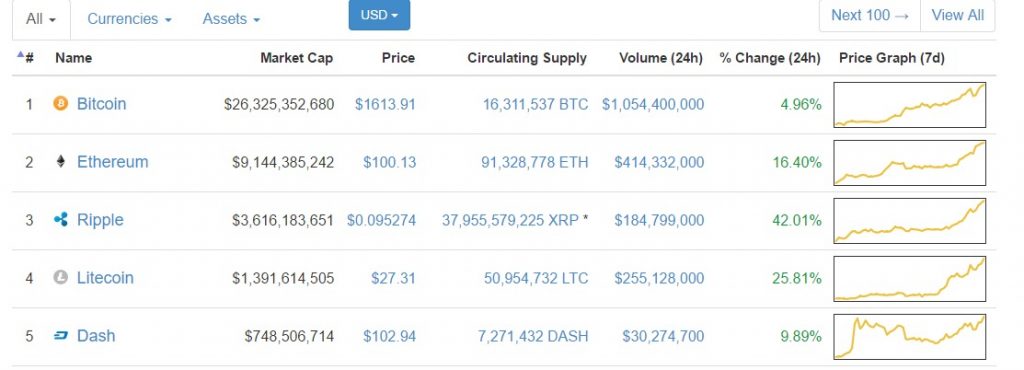The width and height of the screenshot is (1024, 370).
Task: Open the Ethereum price link $100.13
Action: point(389,162)
